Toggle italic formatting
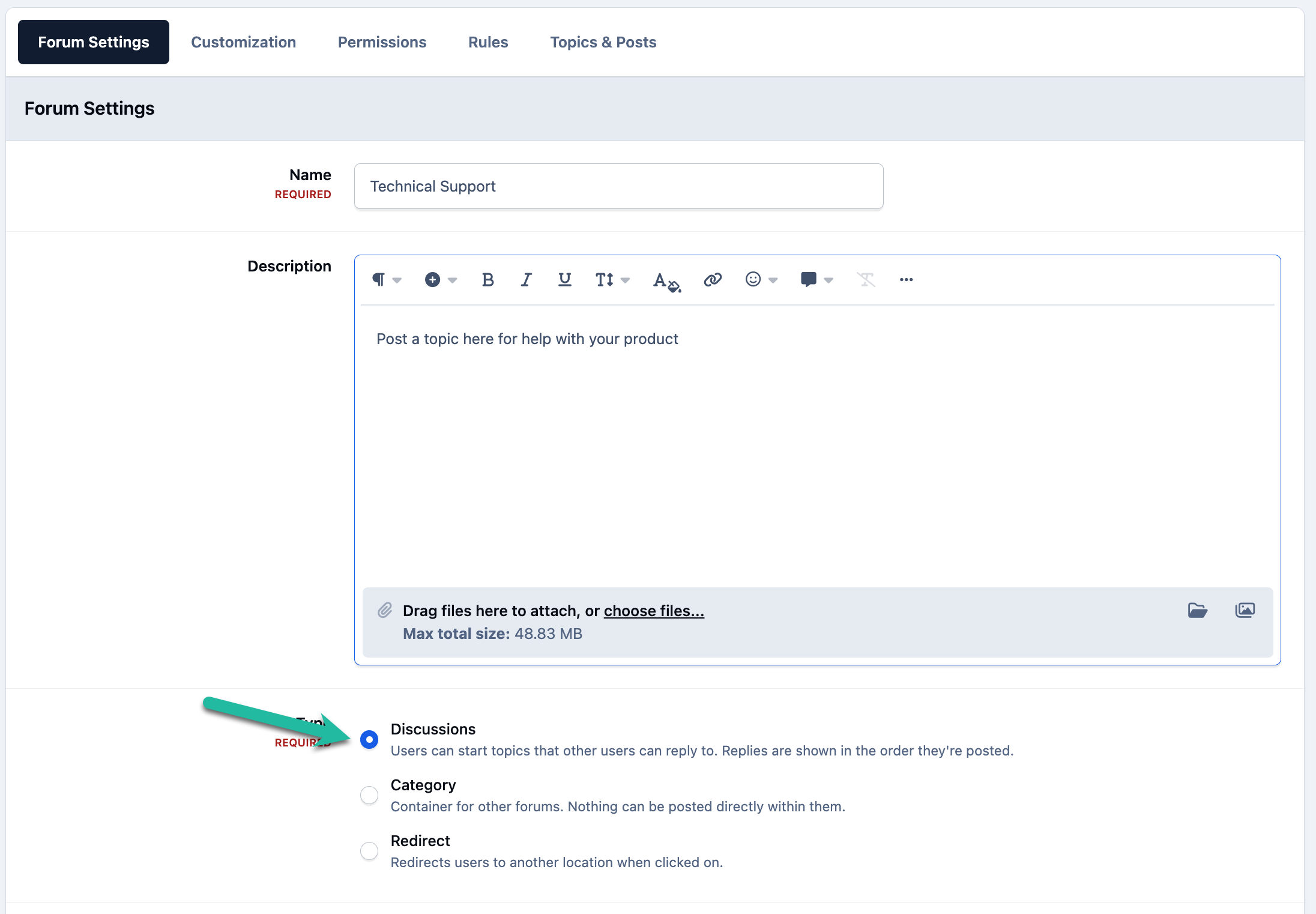Screen dimensions: 1316x914 click(x=526, y=280)
